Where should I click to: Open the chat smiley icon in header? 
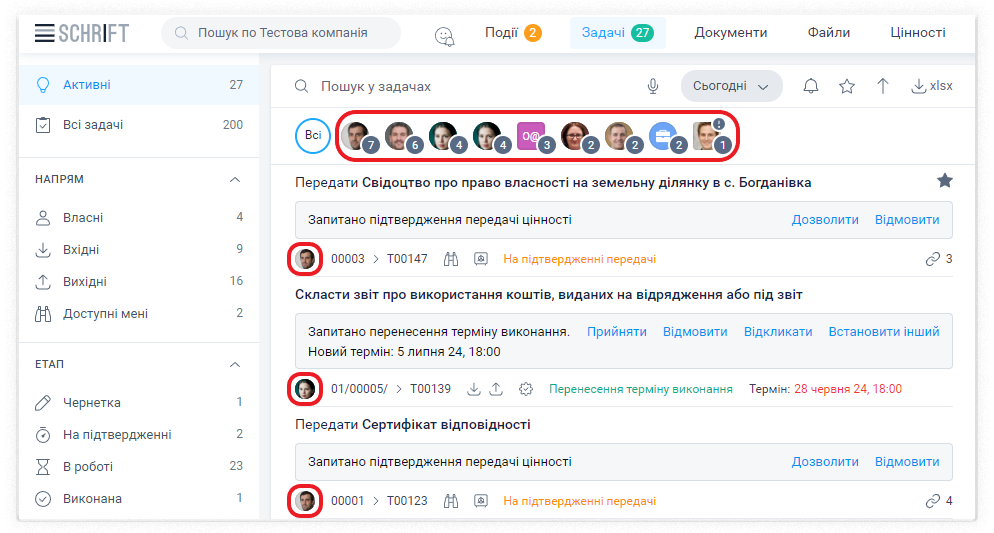(x=445, y=35)
